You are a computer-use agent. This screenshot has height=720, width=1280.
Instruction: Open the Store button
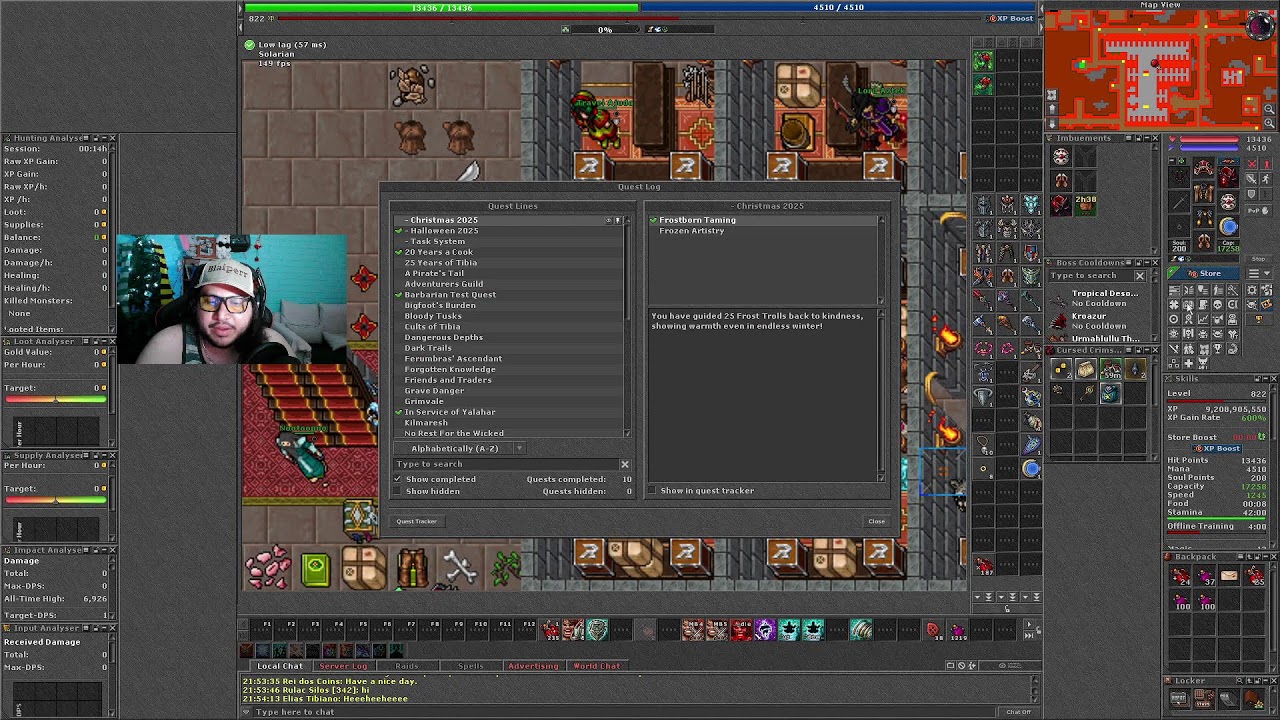point(1205,273)
